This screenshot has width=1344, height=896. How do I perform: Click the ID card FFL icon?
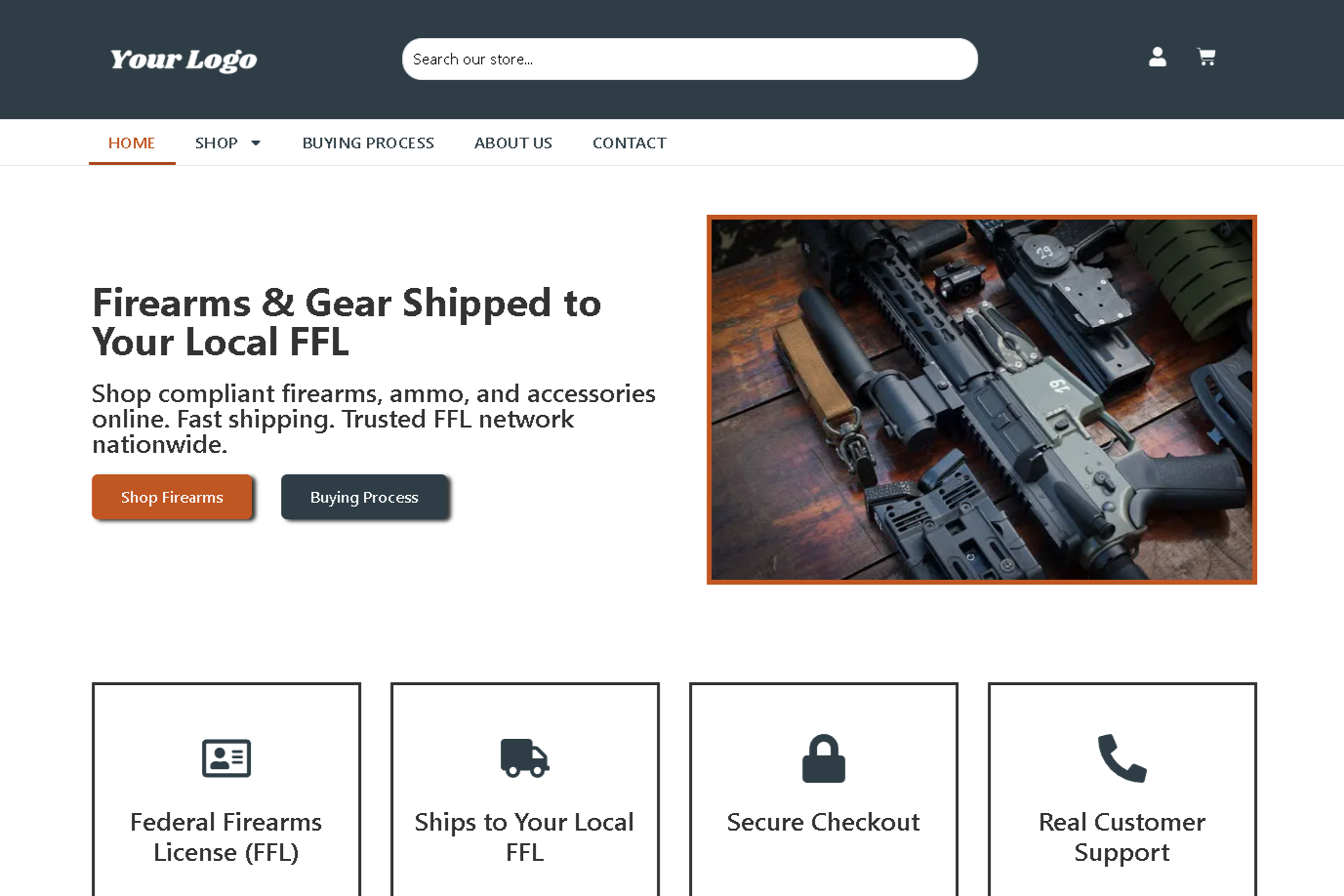coord(226,758)
